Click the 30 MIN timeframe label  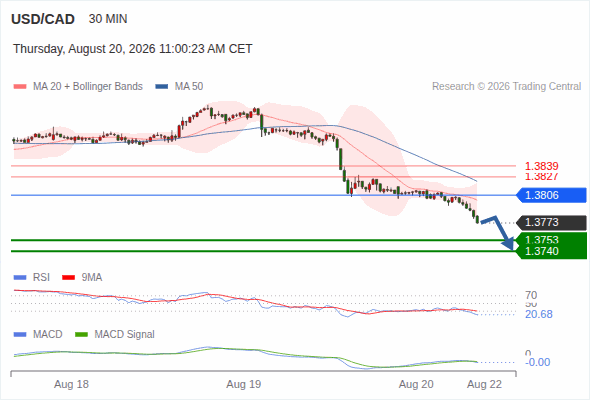pos(108,19)
